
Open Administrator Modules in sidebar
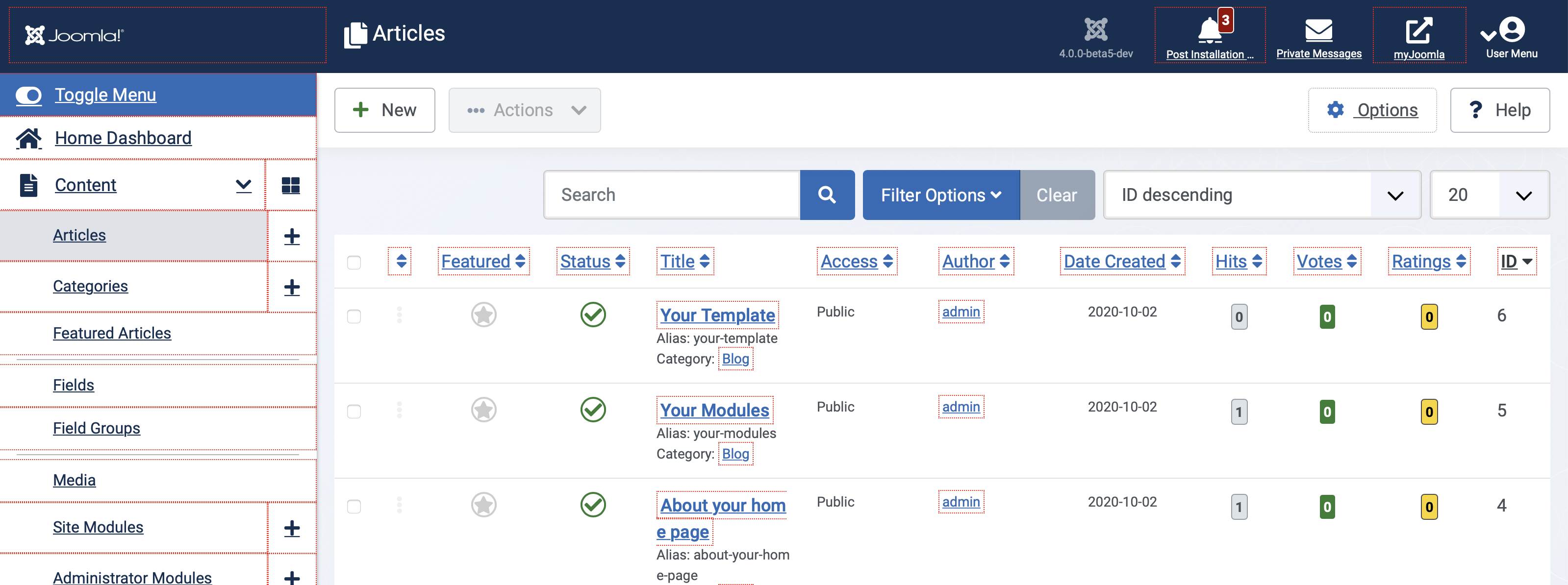(132, 577)
